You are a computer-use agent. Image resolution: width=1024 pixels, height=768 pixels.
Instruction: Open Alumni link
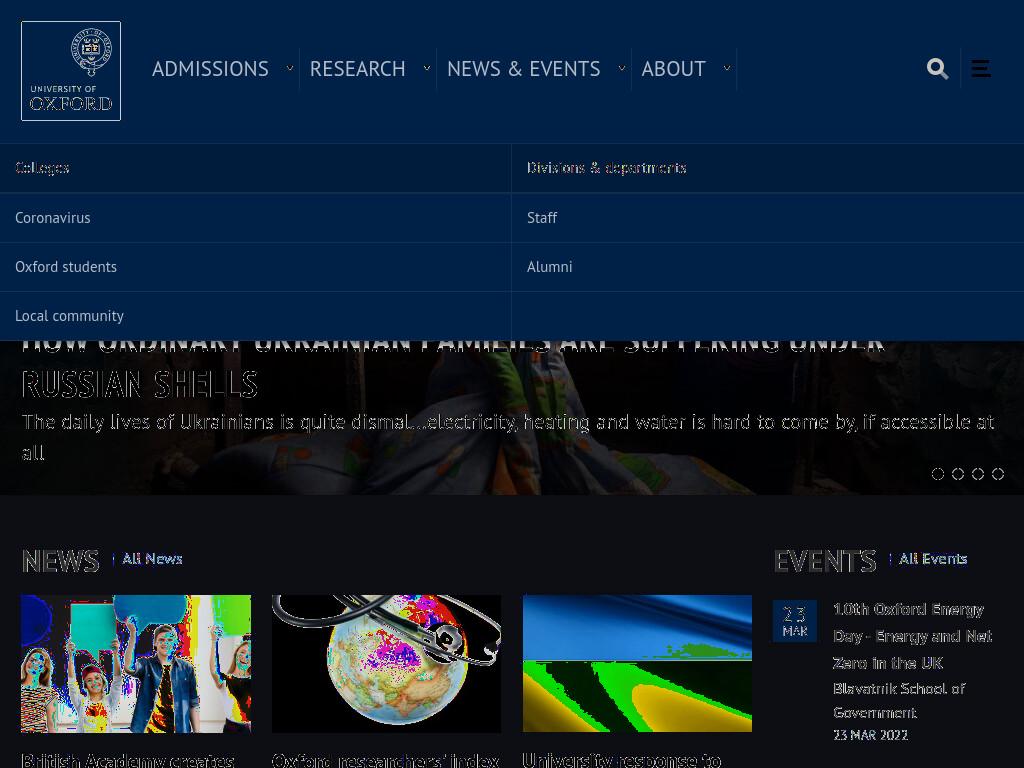tap(549, 266)
